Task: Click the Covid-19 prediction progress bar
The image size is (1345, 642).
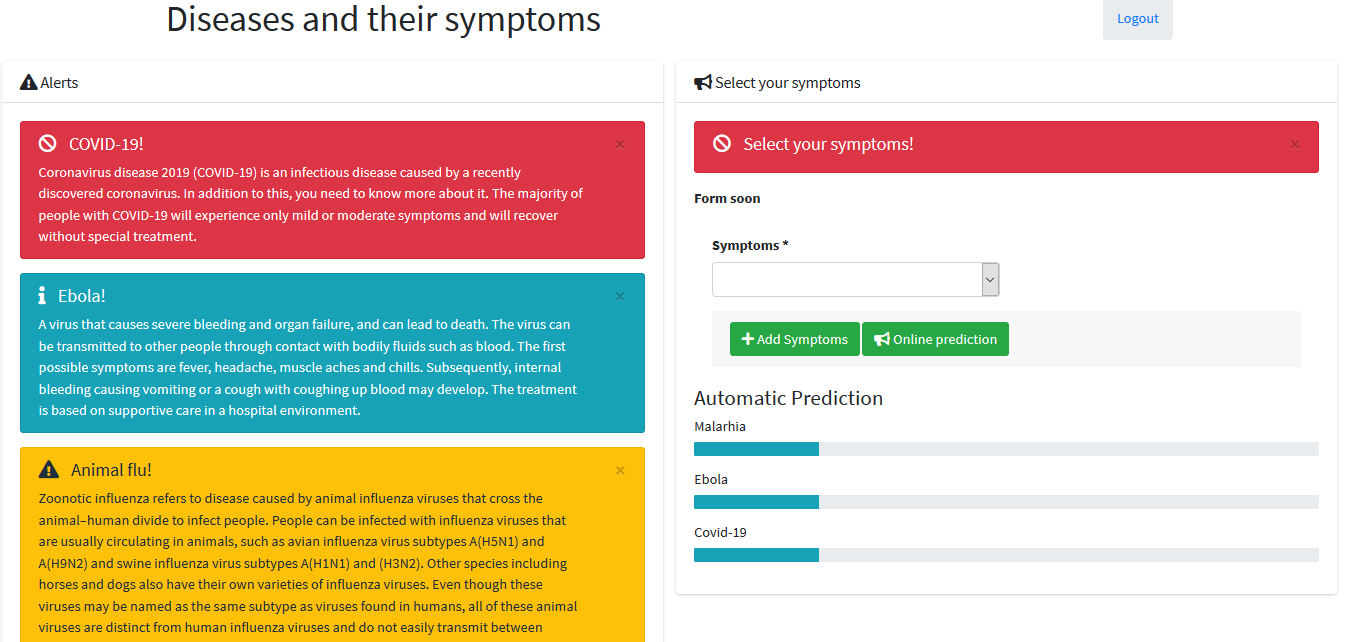Action: 1006,555
